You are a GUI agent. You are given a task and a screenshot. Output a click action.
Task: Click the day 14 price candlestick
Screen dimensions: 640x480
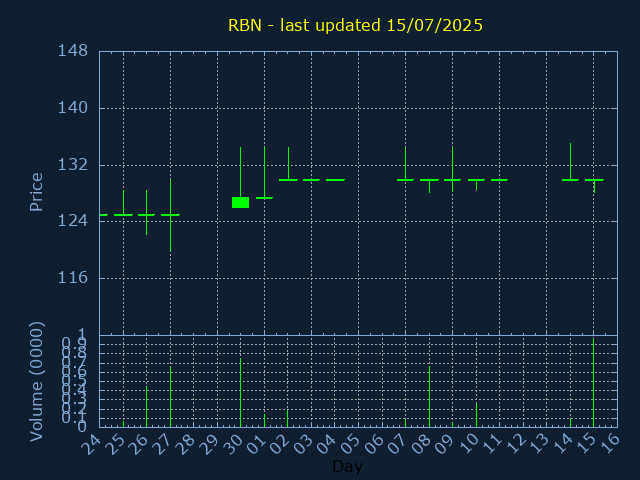coord(571,162)
